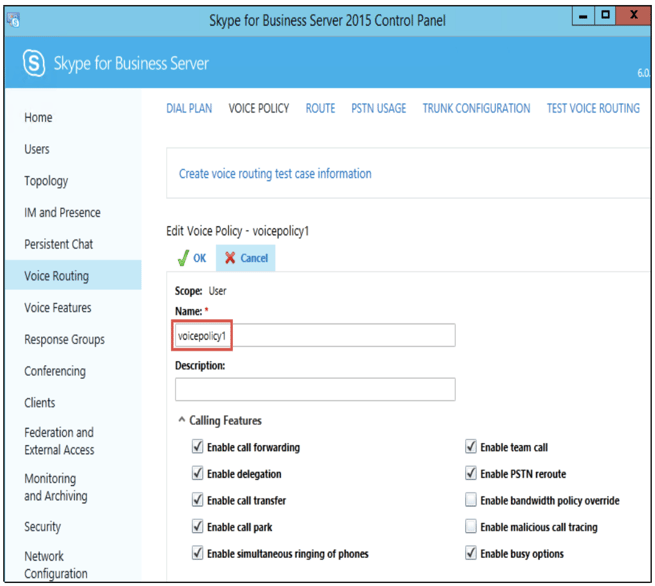
Task: Open Conferencing section
Action: [x=55, y=371]
